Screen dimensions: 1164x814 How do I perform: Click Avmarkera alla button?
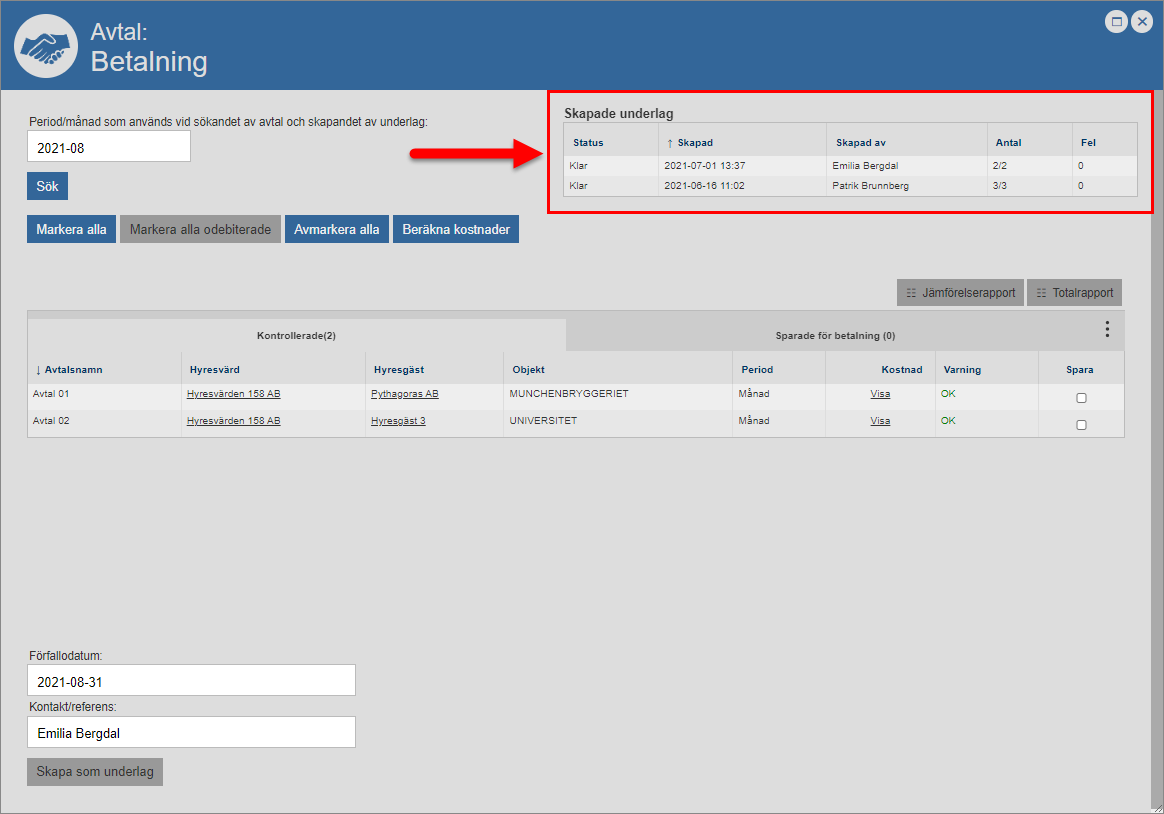pos(336,229)
